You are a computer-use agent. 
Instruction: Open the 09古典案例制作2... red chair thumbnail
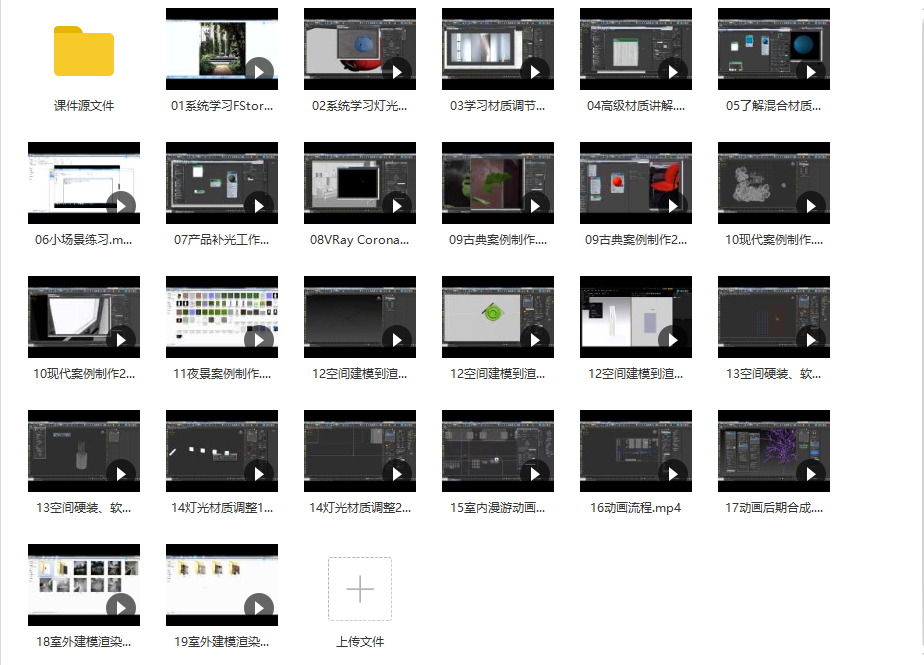[x=635, y=183]
